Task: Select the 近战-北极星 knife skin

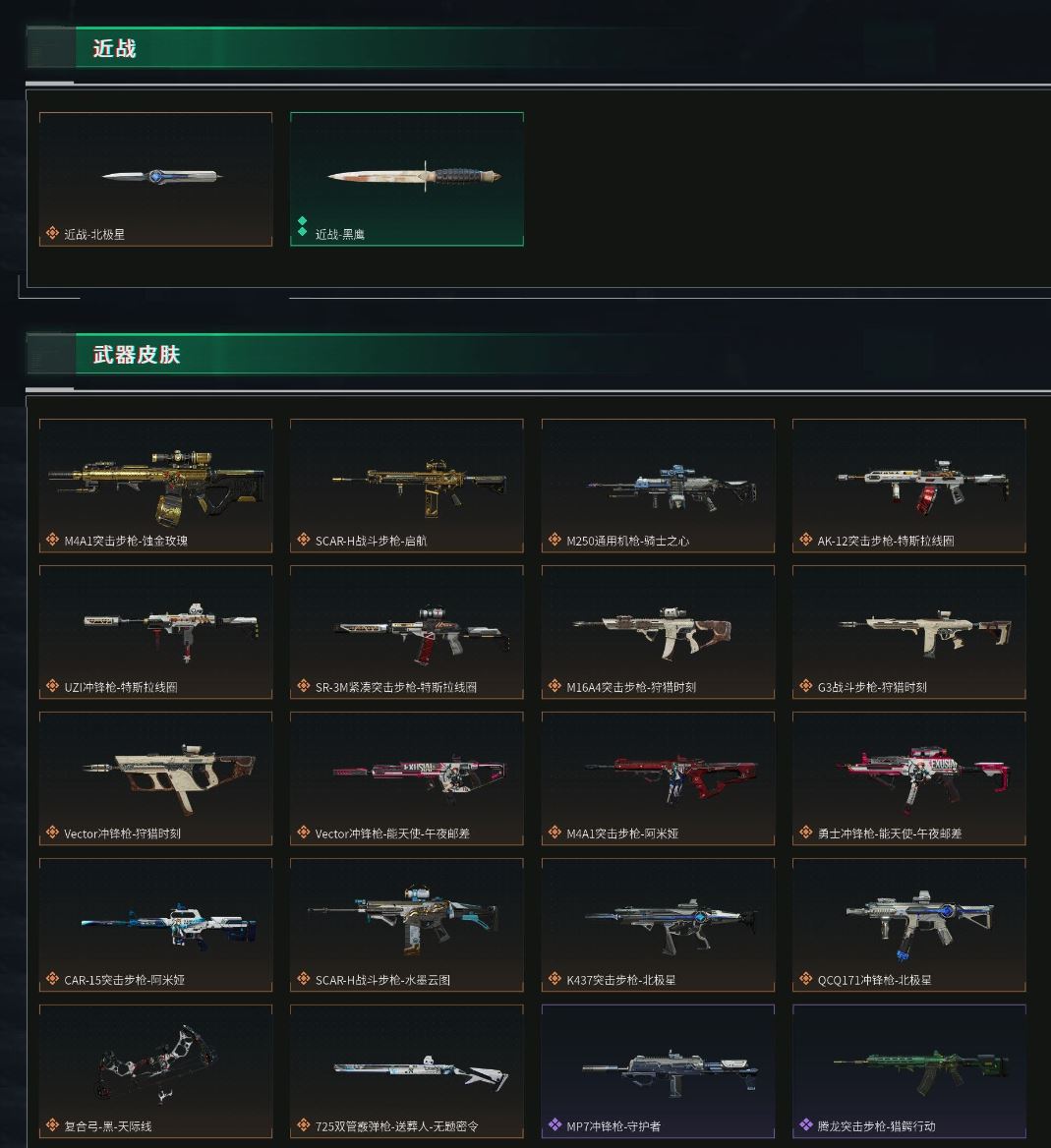Action: tap(155, 179)
